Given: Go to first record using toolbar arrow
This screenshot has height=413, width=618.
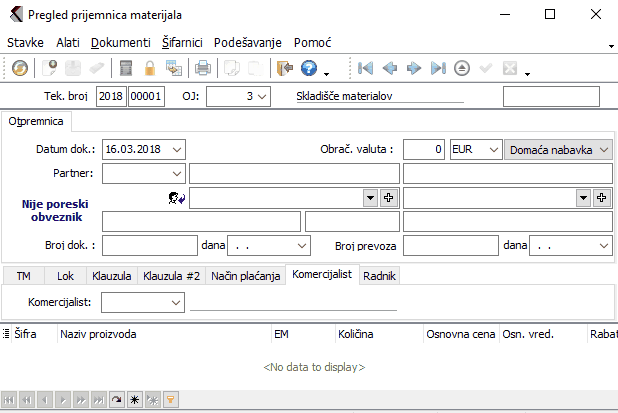Looking at the screenshot, I should [x=366, y=69].
